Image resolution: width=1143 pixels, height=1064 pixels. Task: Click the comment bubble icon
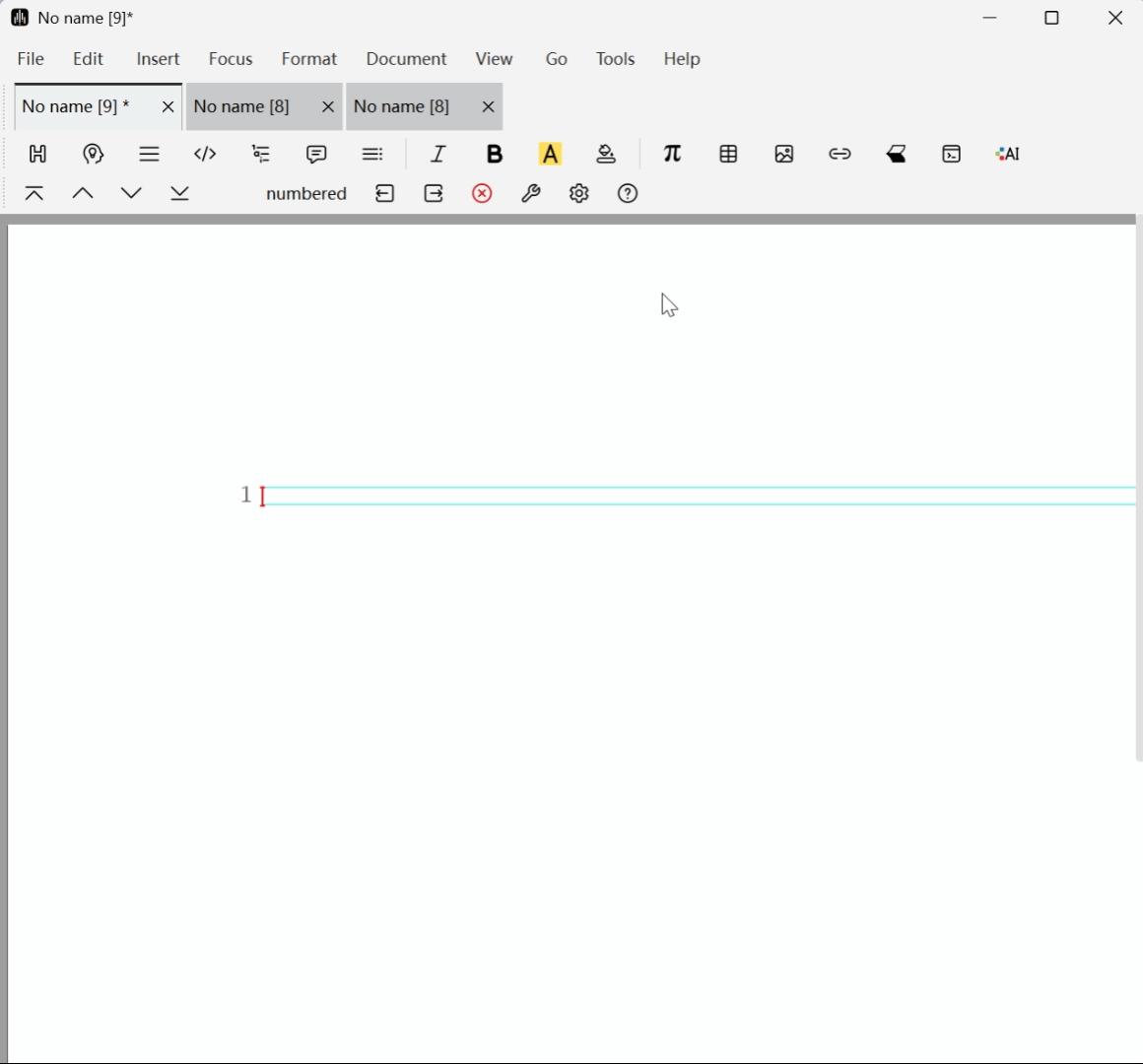coord(316,154)
